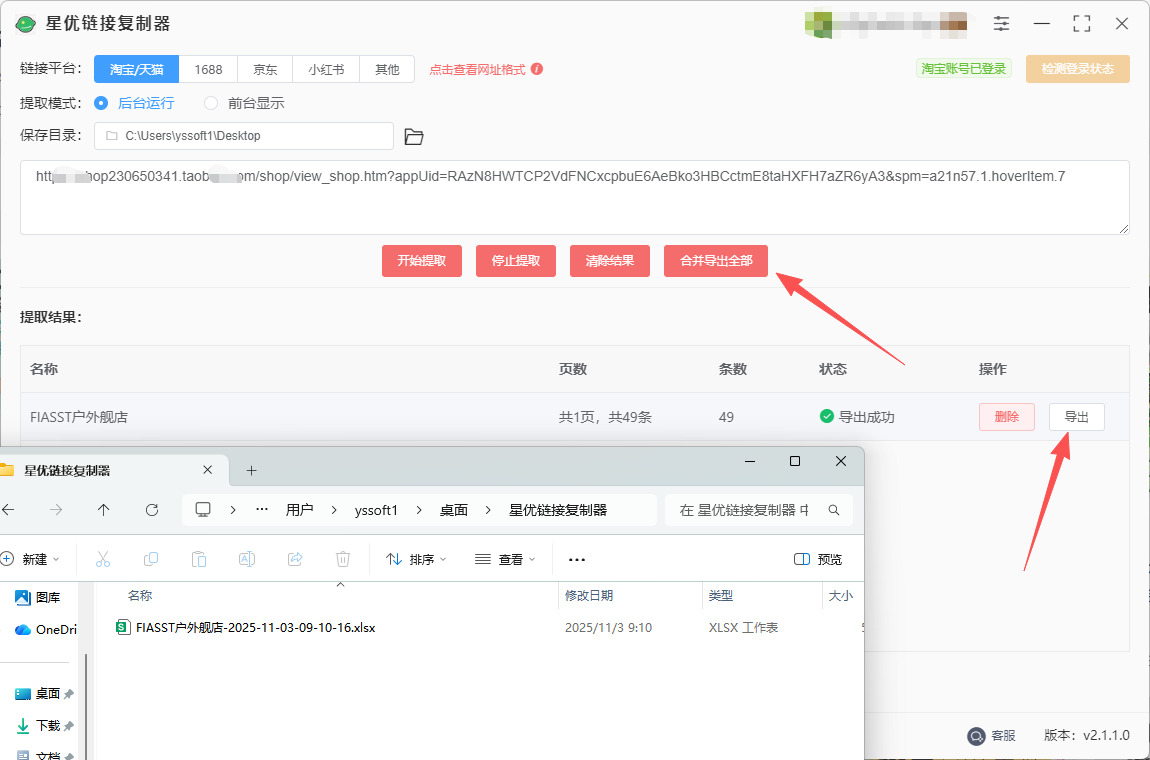Sort by 名称 column in Explorer
Viewport: 1150px width, 760px height.
tap(140, 596)
